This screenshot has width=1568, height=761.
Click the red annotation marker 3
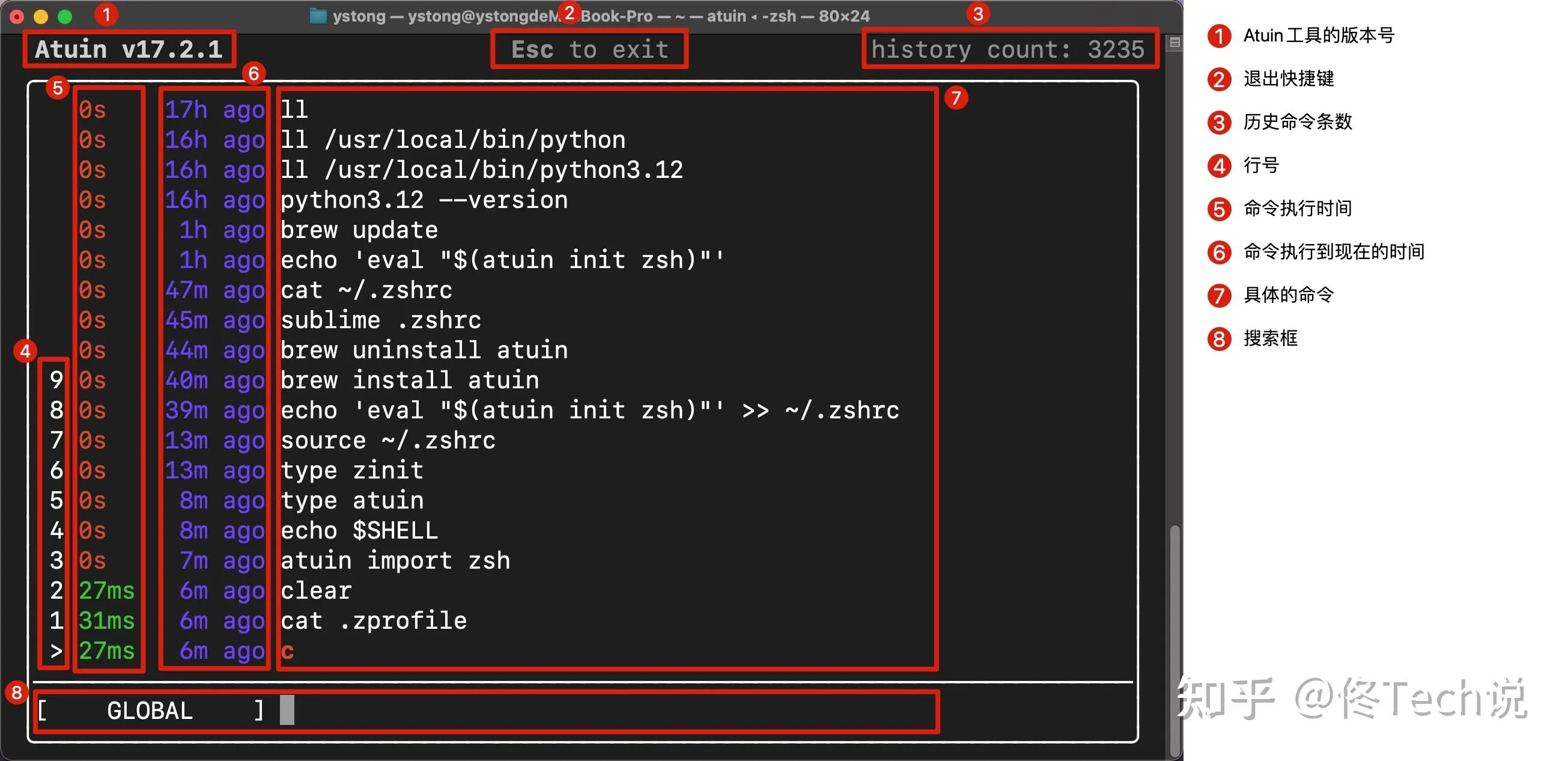click(977, 13)
